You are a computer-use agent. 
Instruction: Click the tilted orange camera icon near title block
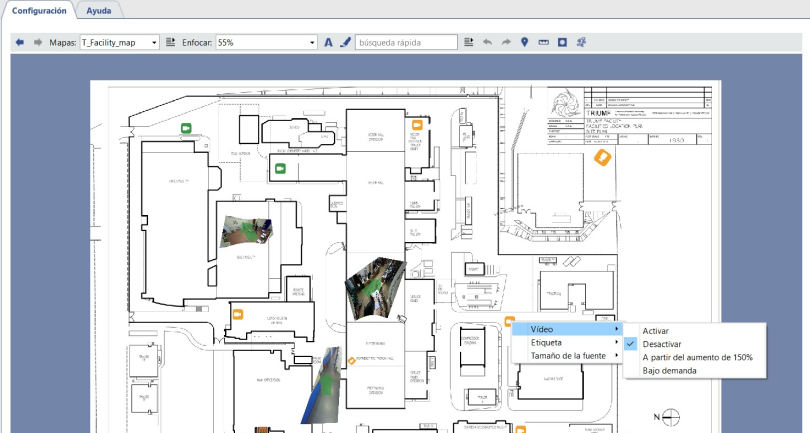coord(602,158)
